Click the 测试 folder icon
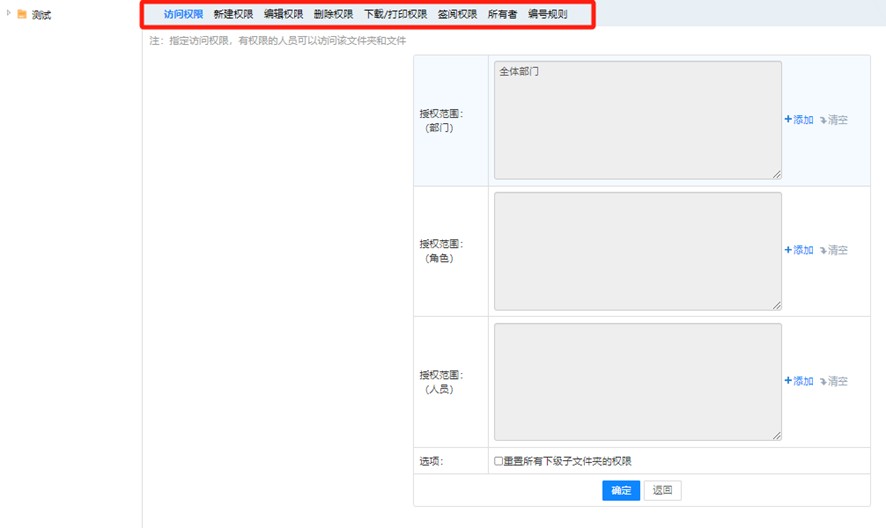 coord(22,15)
